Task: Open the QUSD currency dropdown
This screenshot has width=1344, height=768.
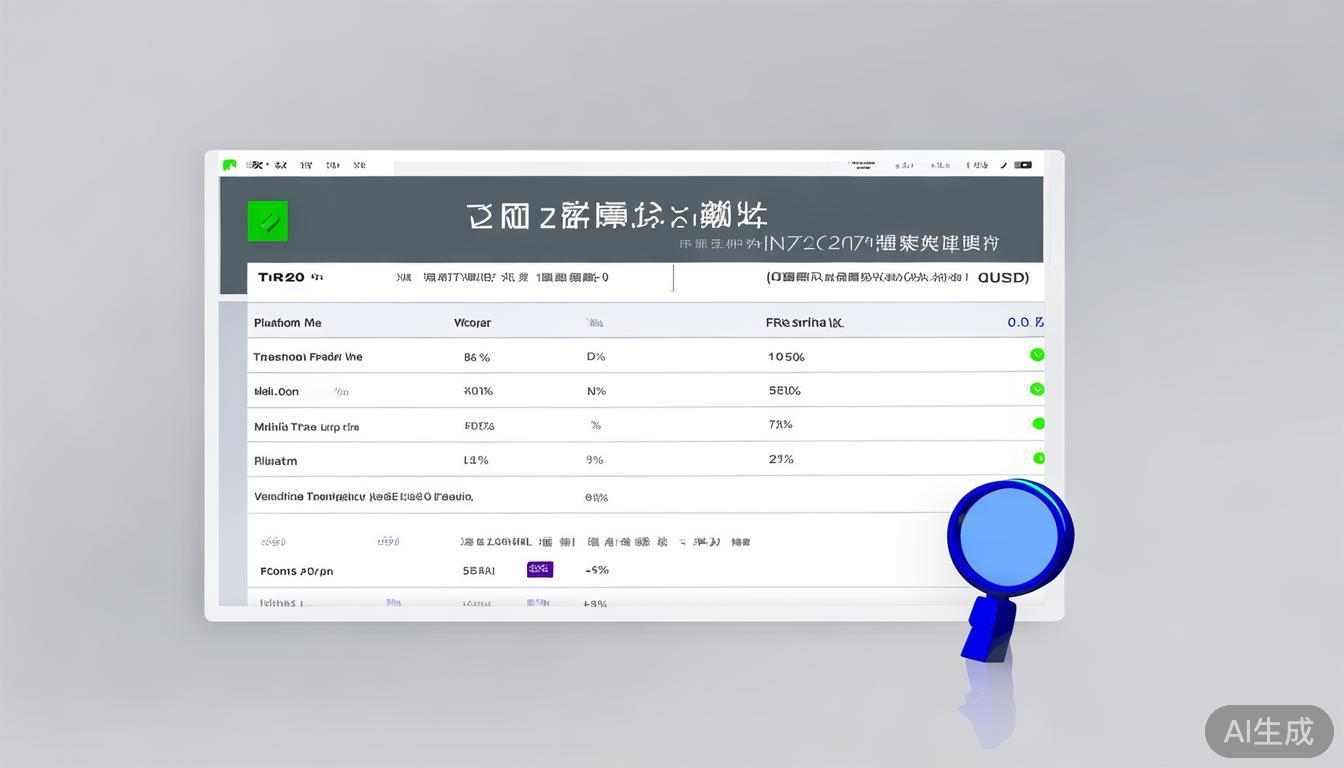Action: pos(1003,278)
